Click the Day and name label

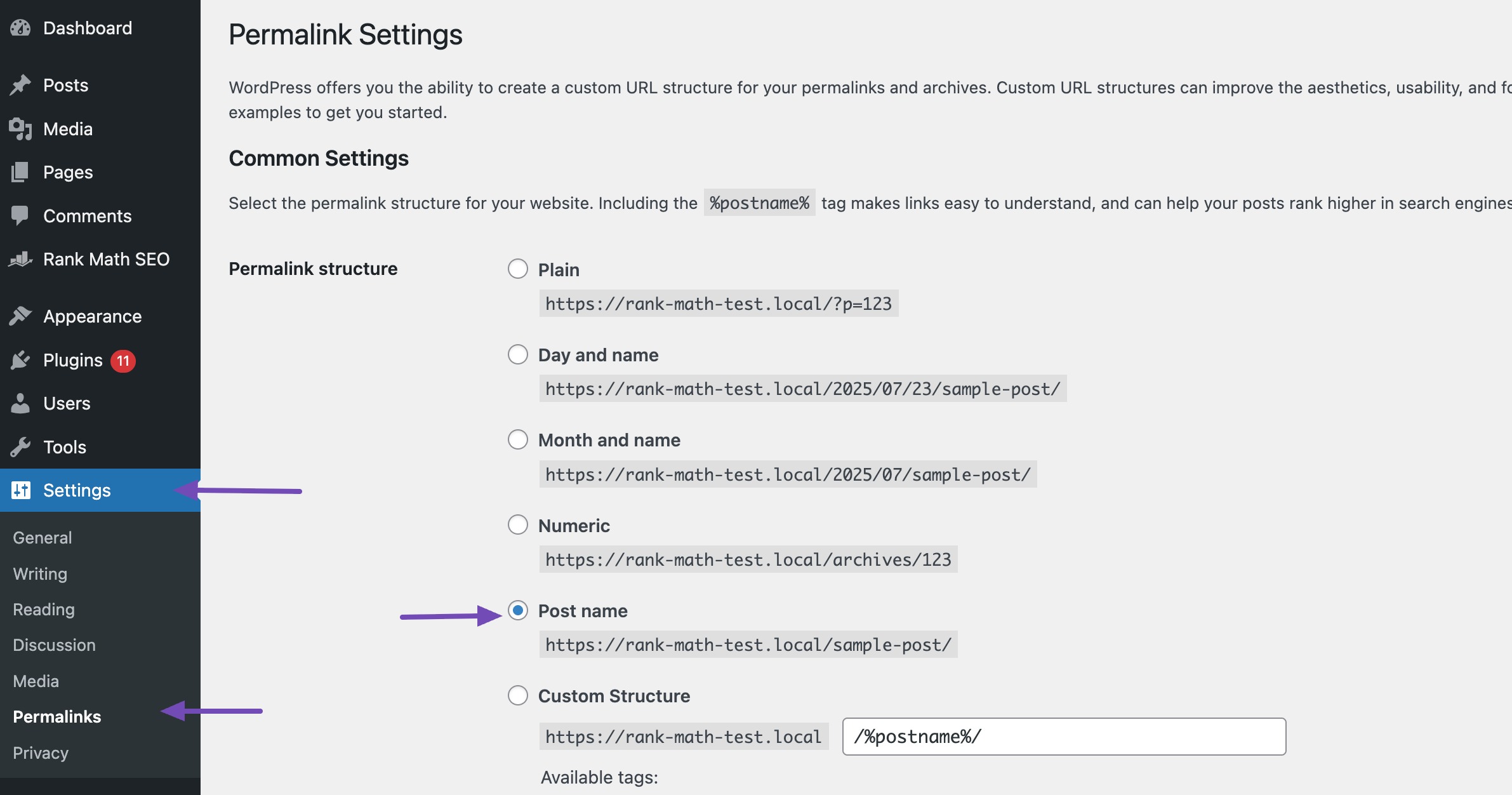(598, 355)
